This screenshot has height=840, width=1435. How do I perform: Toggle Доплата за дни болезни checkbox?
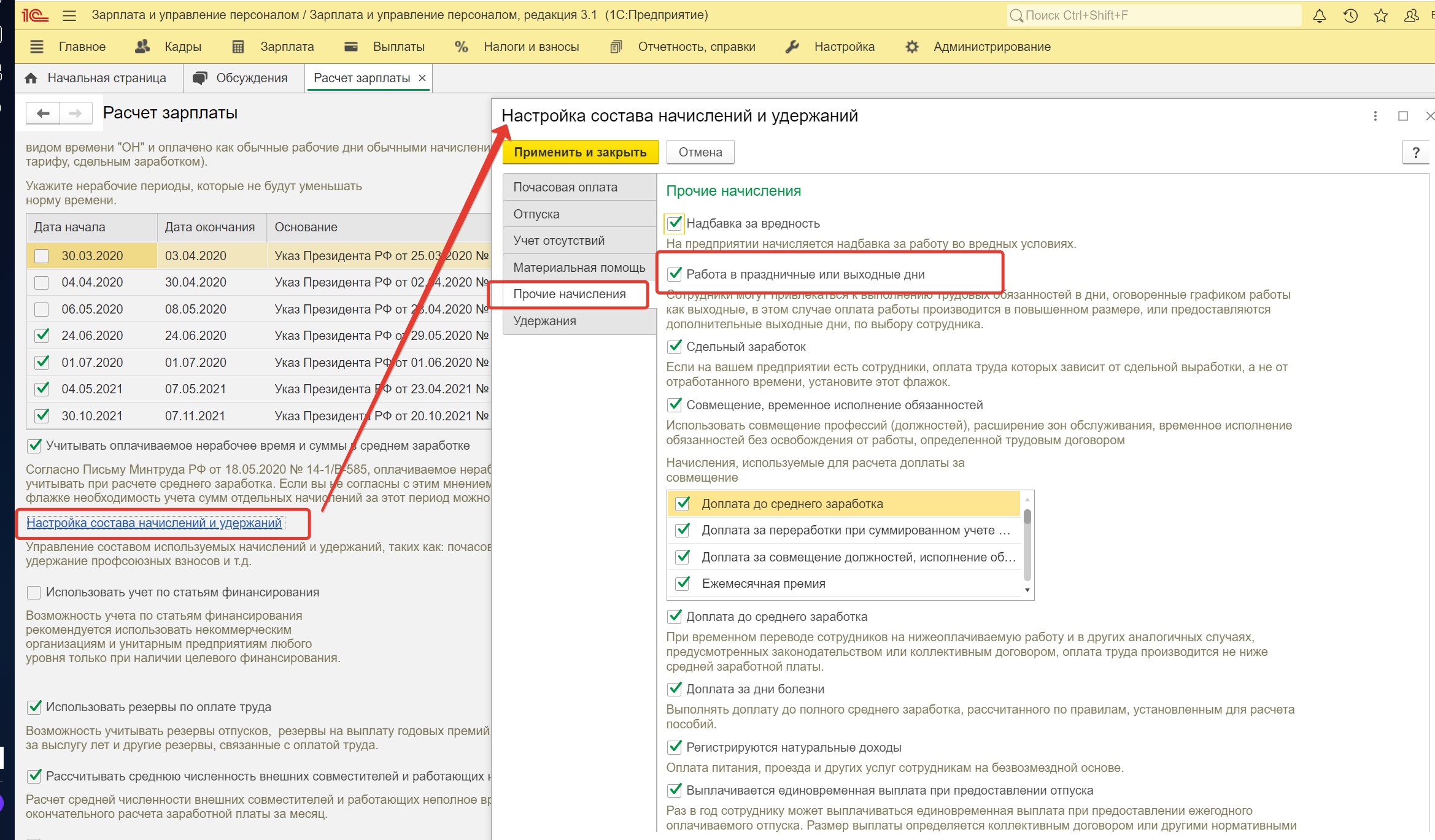675,688
